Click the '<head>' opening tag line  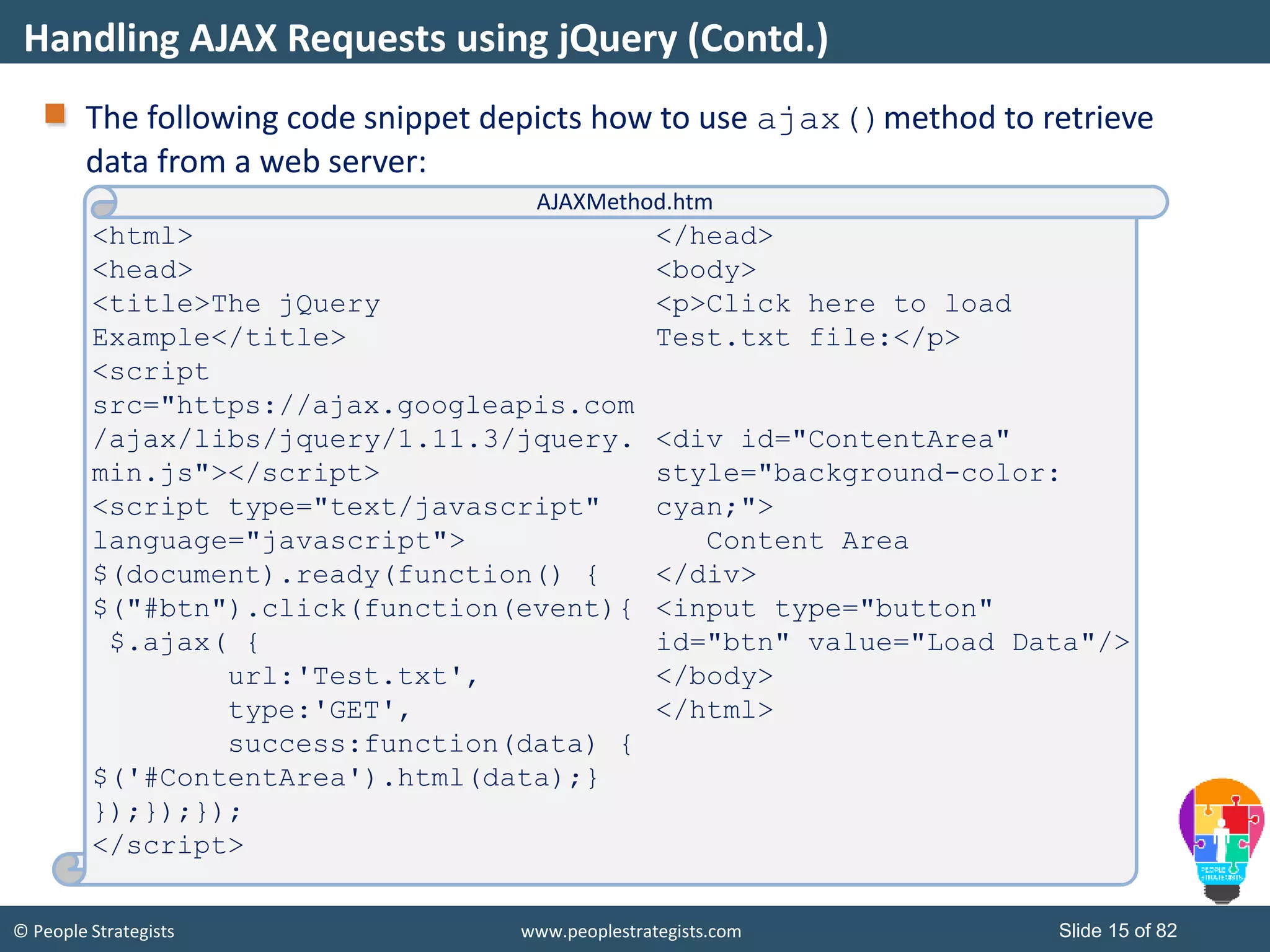(x=143, y=270)
